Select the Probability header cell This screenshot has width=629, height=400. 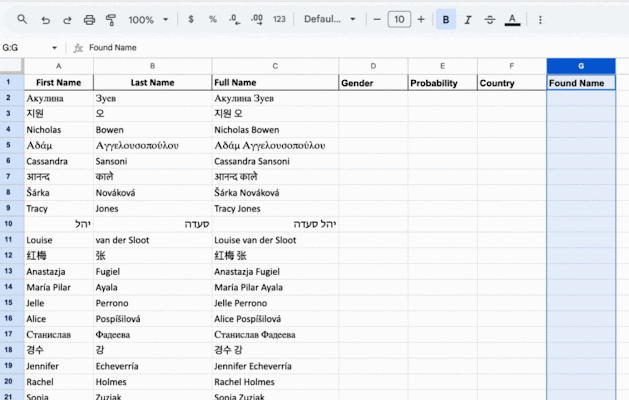(442, 83)
